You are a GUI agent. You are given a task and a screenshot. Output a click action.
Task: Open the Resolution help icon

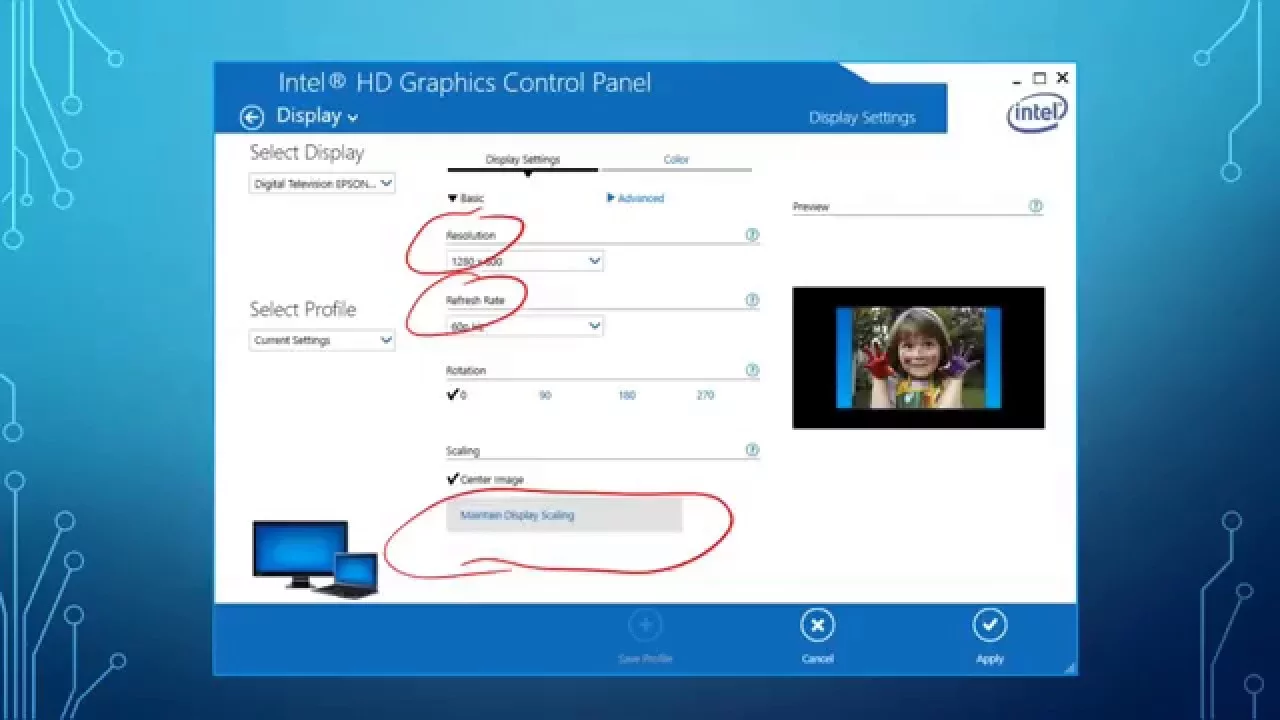(x=752, y=235)
